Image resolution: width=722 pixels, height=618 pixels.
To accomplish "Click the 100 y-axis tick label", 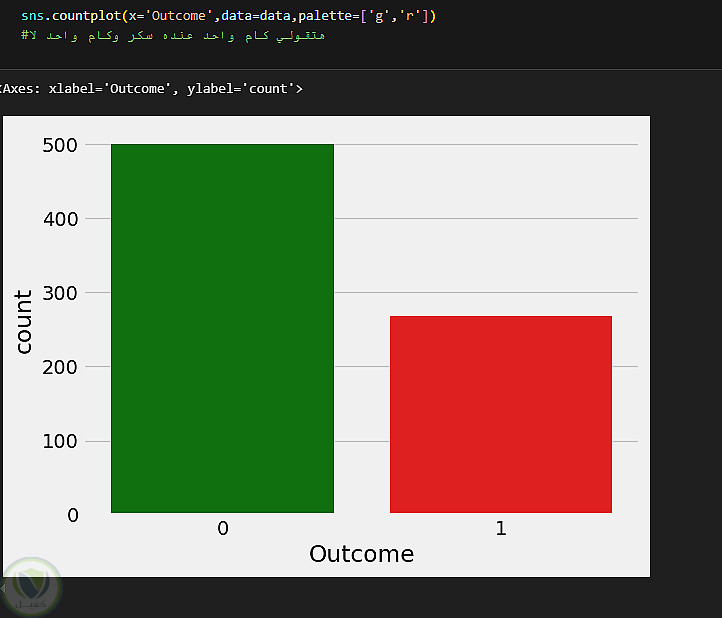I will tap(61, 441).
